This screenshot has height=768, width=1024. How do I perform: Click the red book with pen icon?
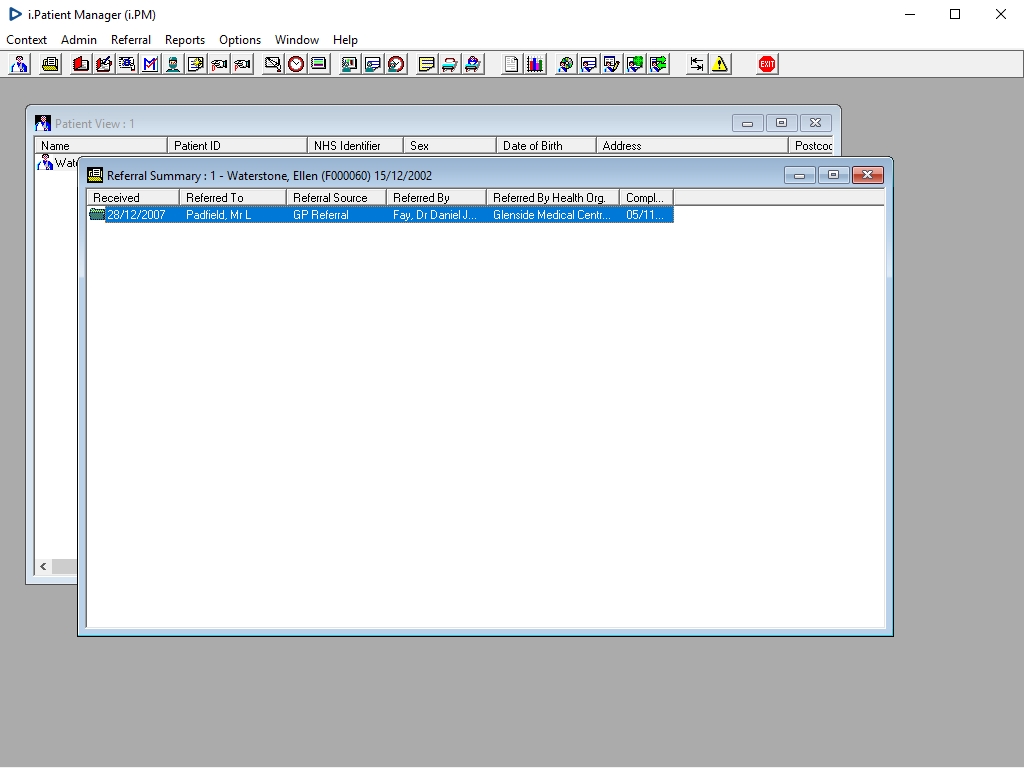tap(104, 64)
